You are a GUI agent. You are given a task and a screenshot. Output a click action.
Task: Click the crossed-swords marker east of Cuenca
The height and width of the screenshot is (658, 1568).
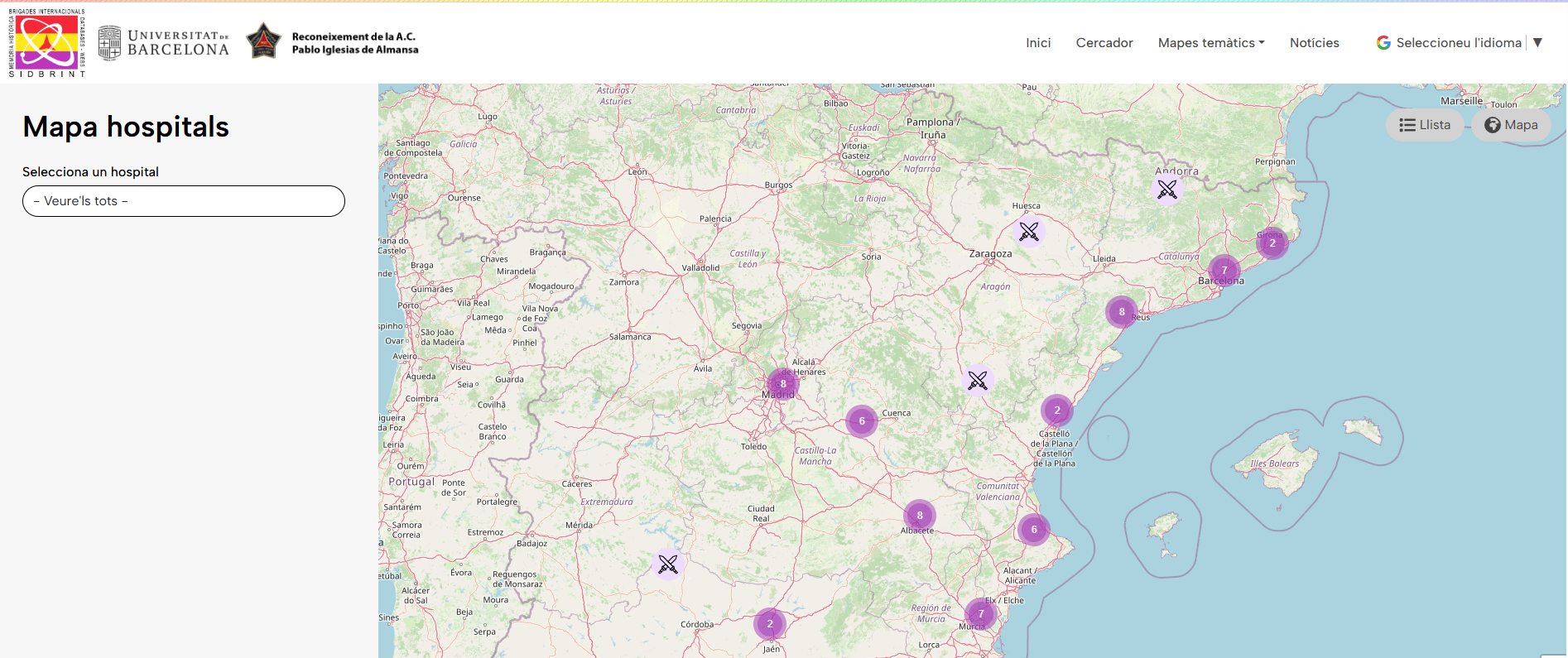pyautogui.click(x=978, y=381)
